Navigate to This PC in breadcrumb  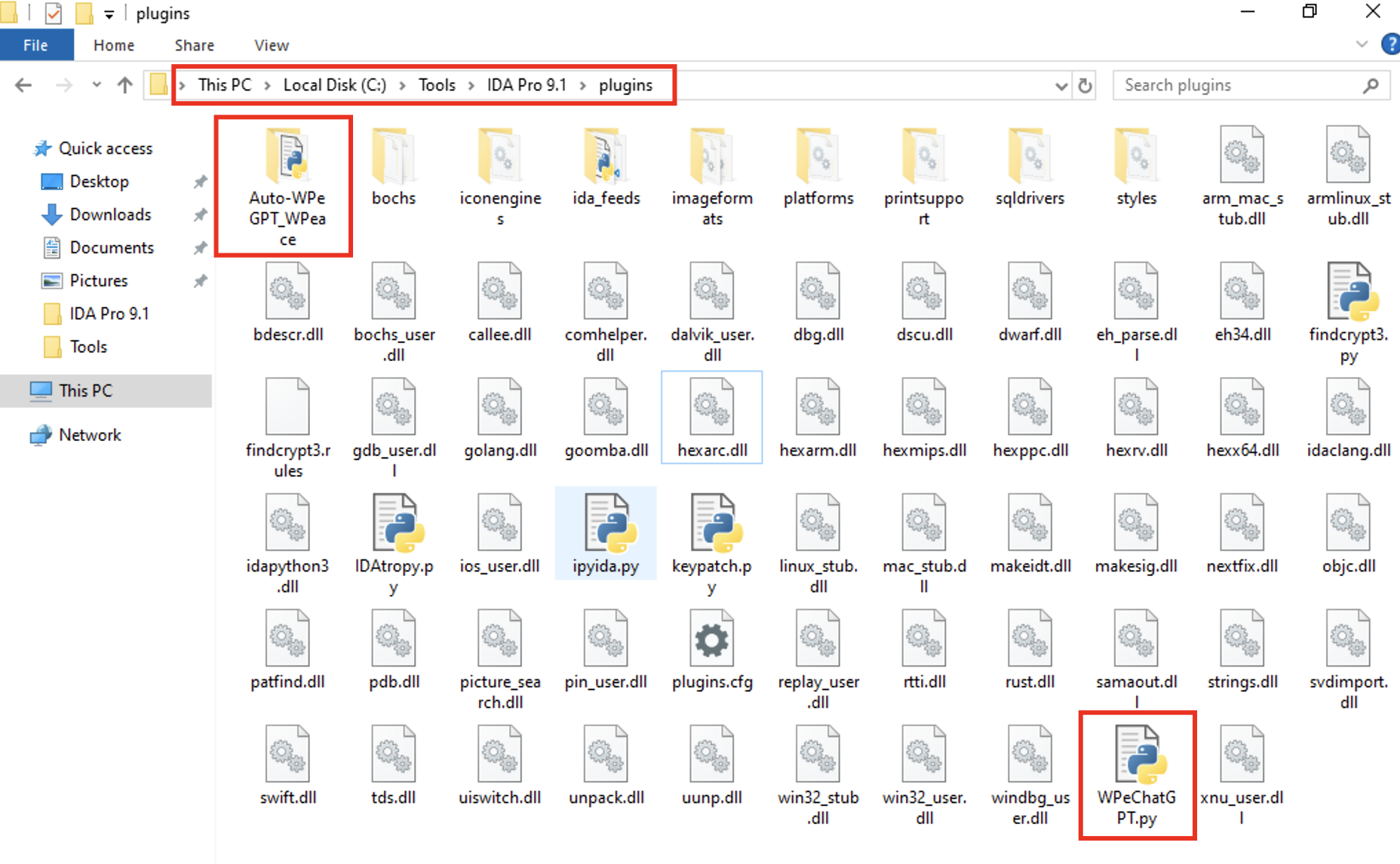(x=225, y=85)
